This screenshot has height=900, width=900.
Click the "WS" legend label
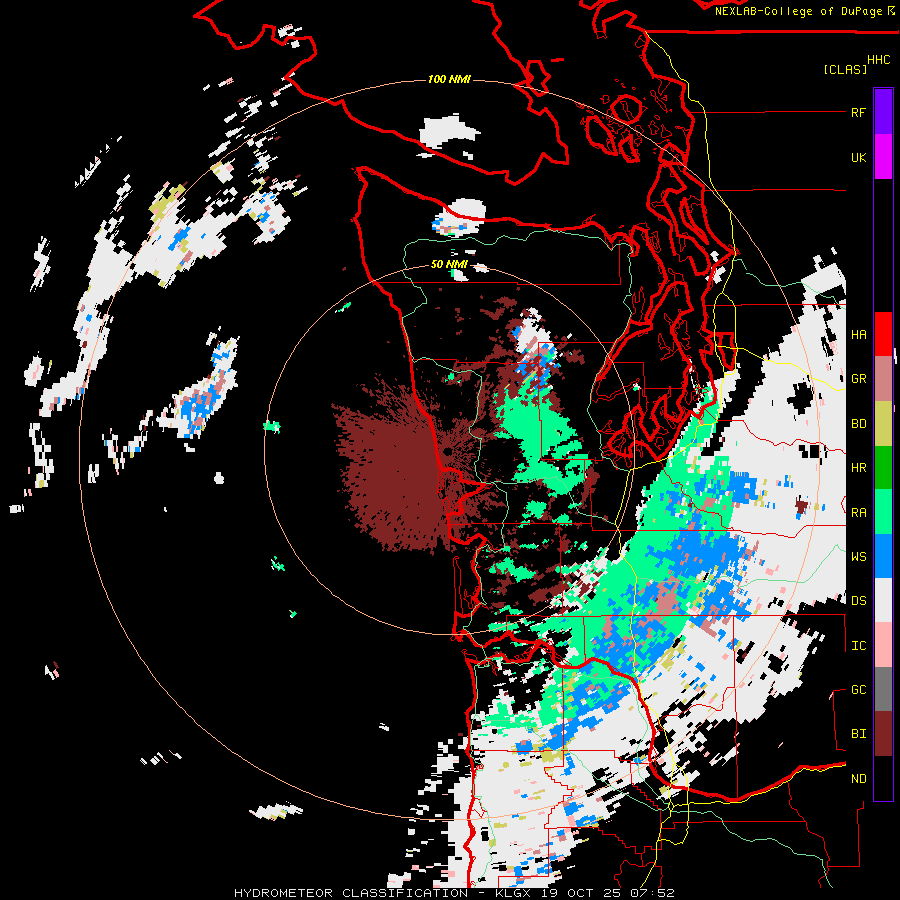858,557
